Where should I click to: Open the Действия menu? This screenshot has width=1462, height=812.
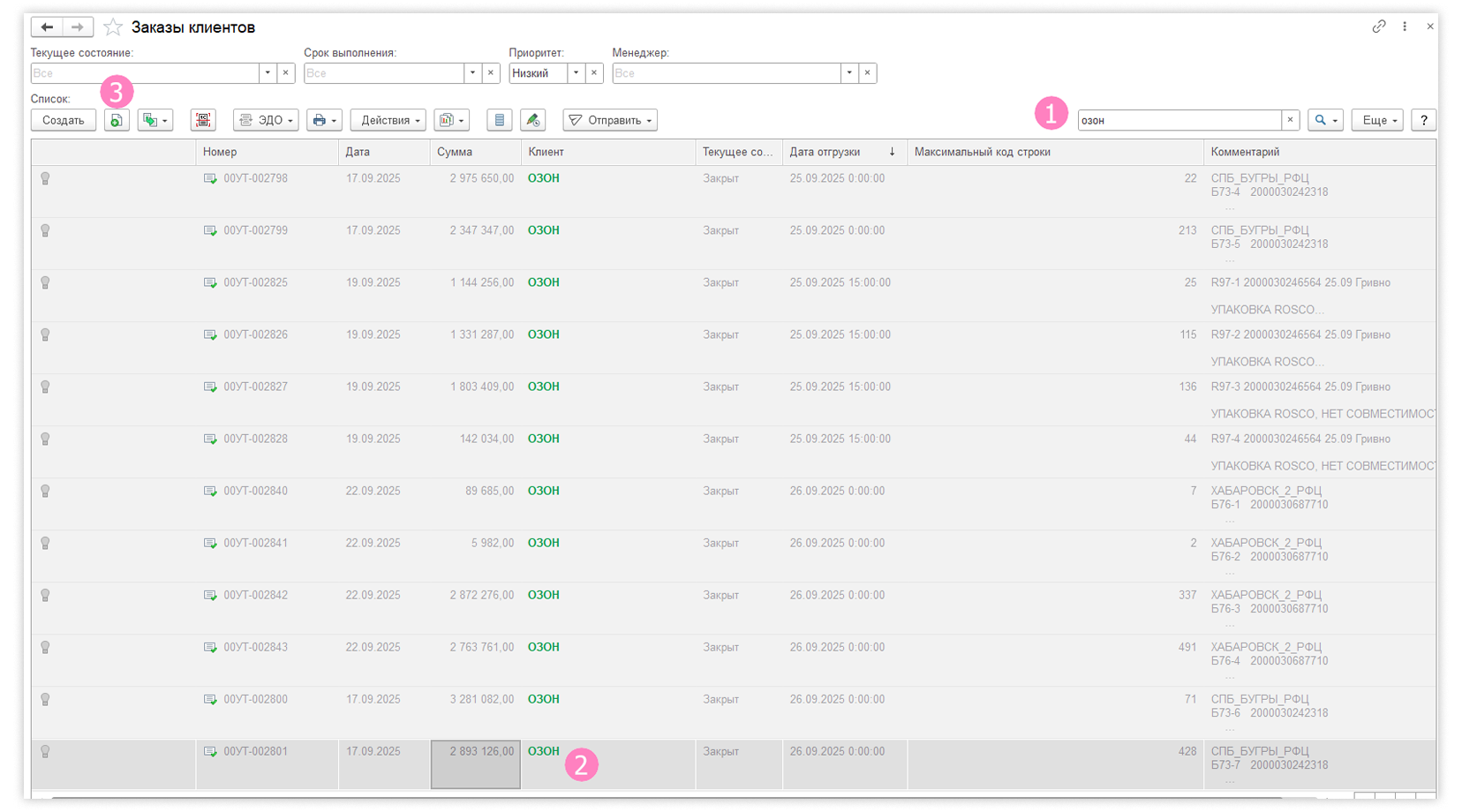pyautogui.click(x=388, y=121)
